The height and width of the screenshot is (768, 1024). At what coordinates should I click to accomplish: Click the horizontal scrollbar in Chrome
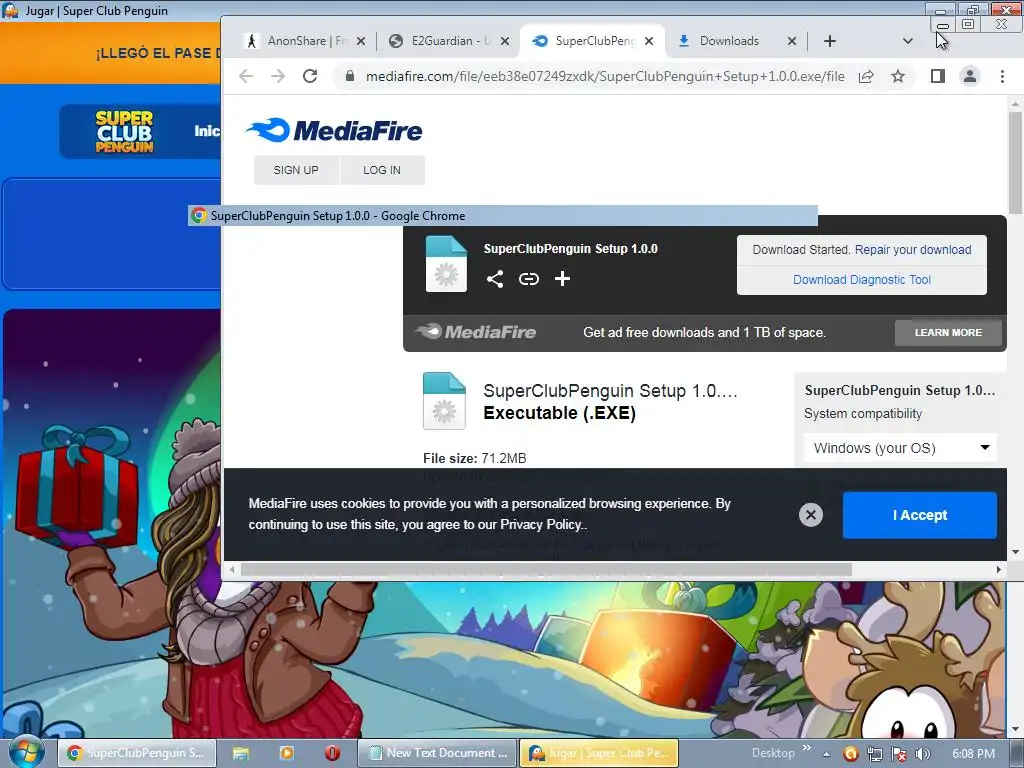(x=546, y=569)
